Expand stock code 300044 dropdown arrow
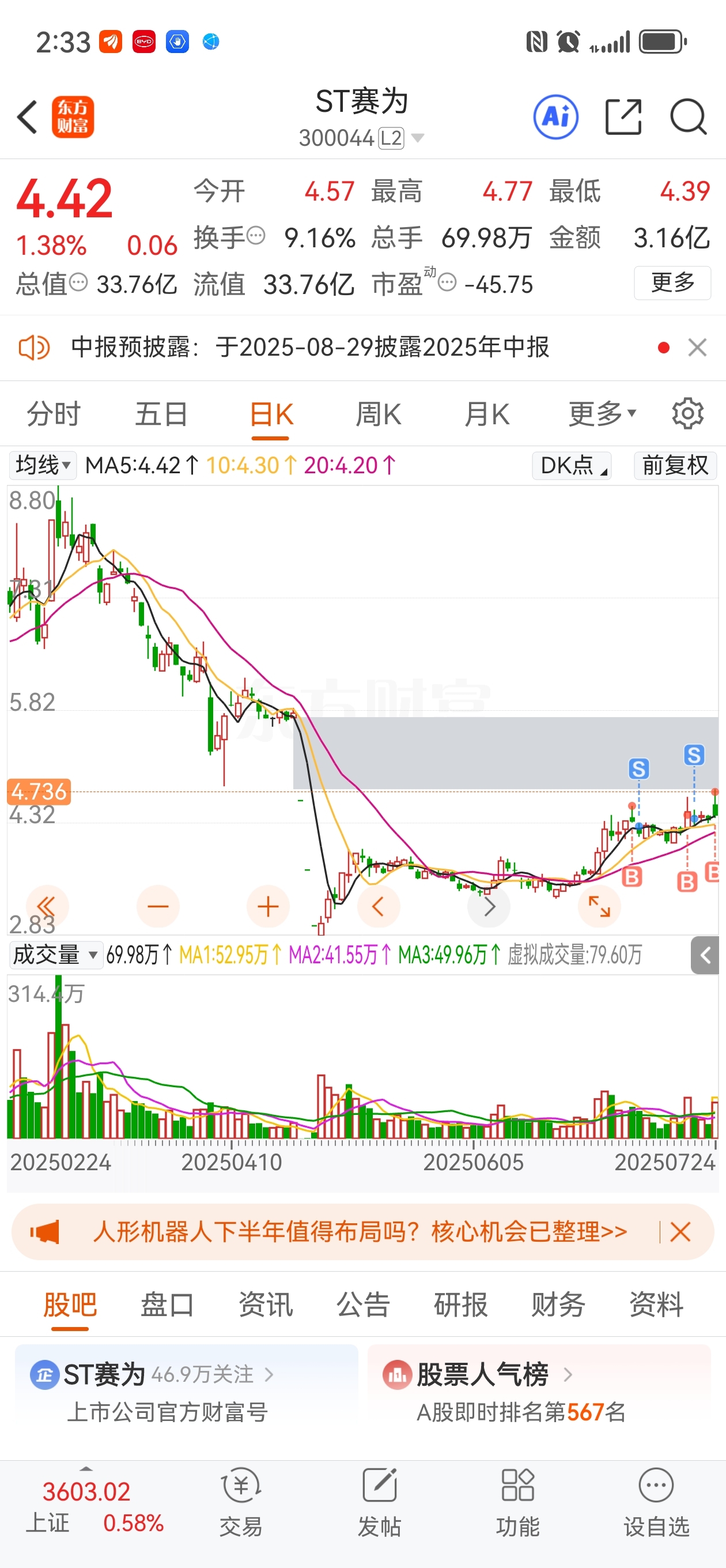Image resolution: width=726 pixels, height=1568 pixels. 418,138
